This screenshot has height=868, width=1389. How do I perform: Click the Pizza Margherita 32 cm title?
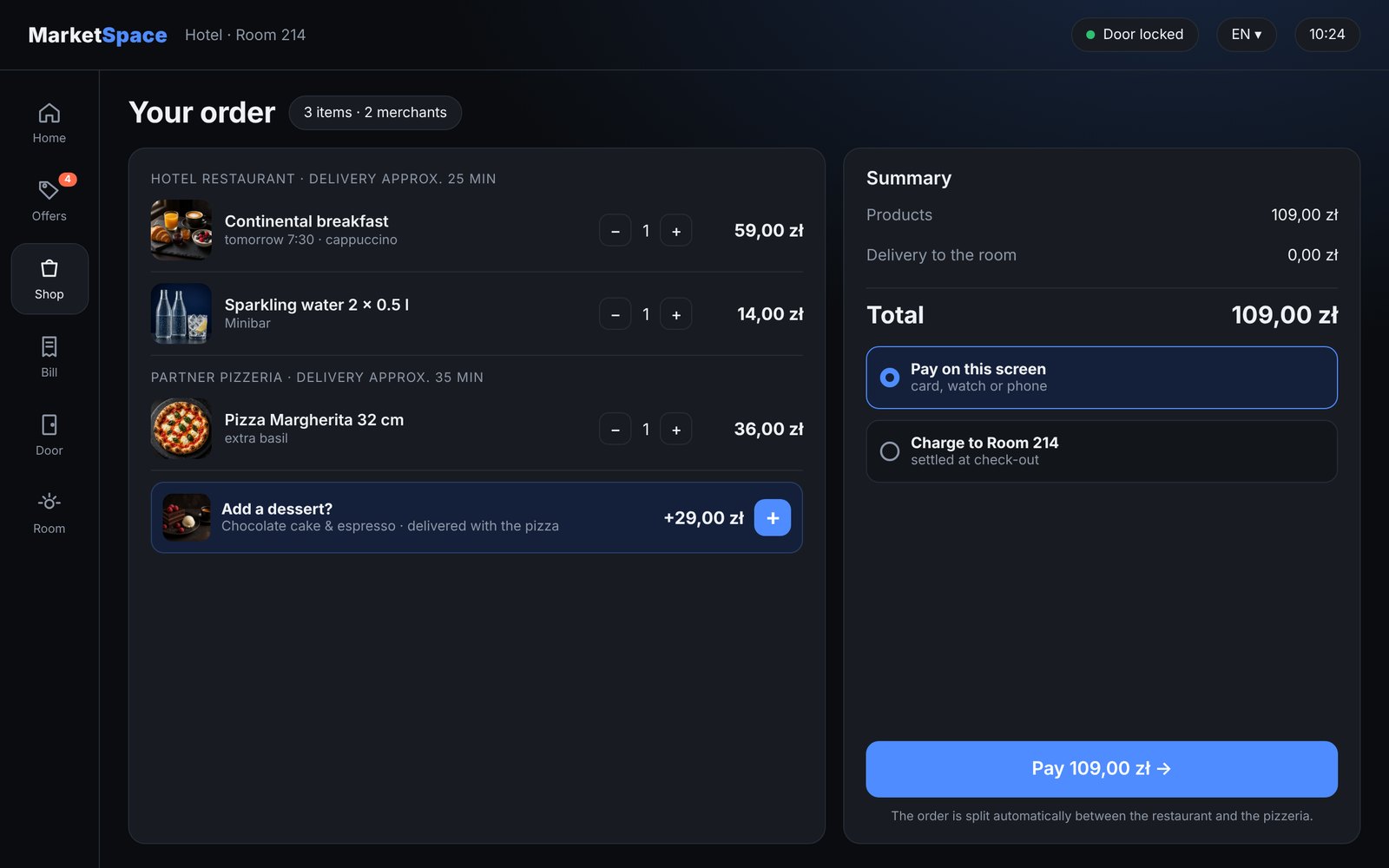(x=314, y=420)
